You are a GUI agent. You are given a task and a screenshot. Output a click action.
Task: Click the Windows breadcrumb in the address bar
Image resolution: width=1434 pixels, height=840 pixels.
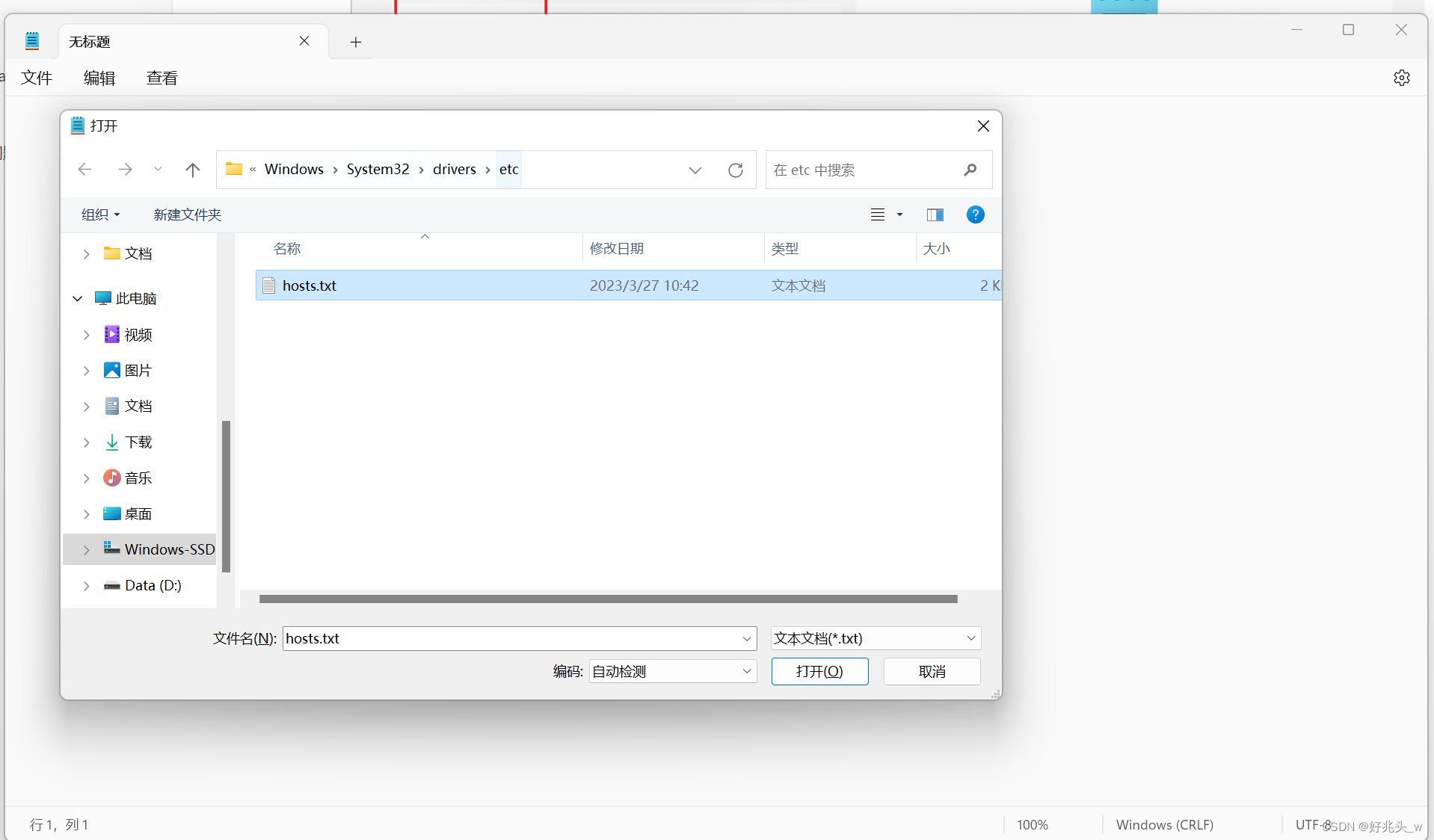coord(294,170)
